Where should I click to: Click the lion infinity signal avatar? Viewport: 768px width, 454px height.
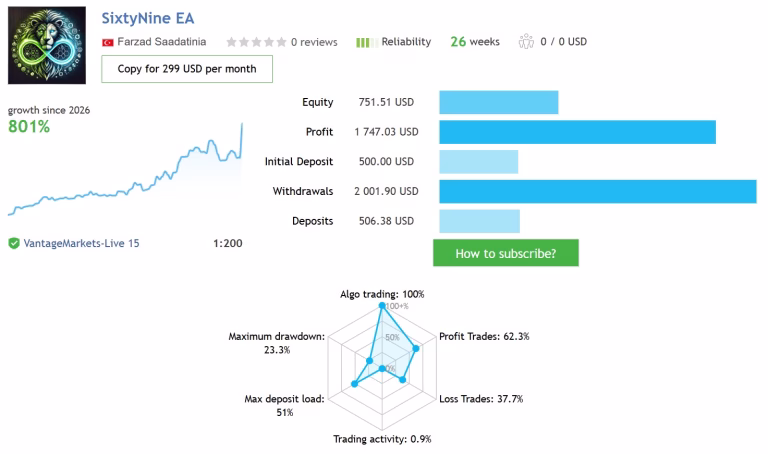point(47,45)
